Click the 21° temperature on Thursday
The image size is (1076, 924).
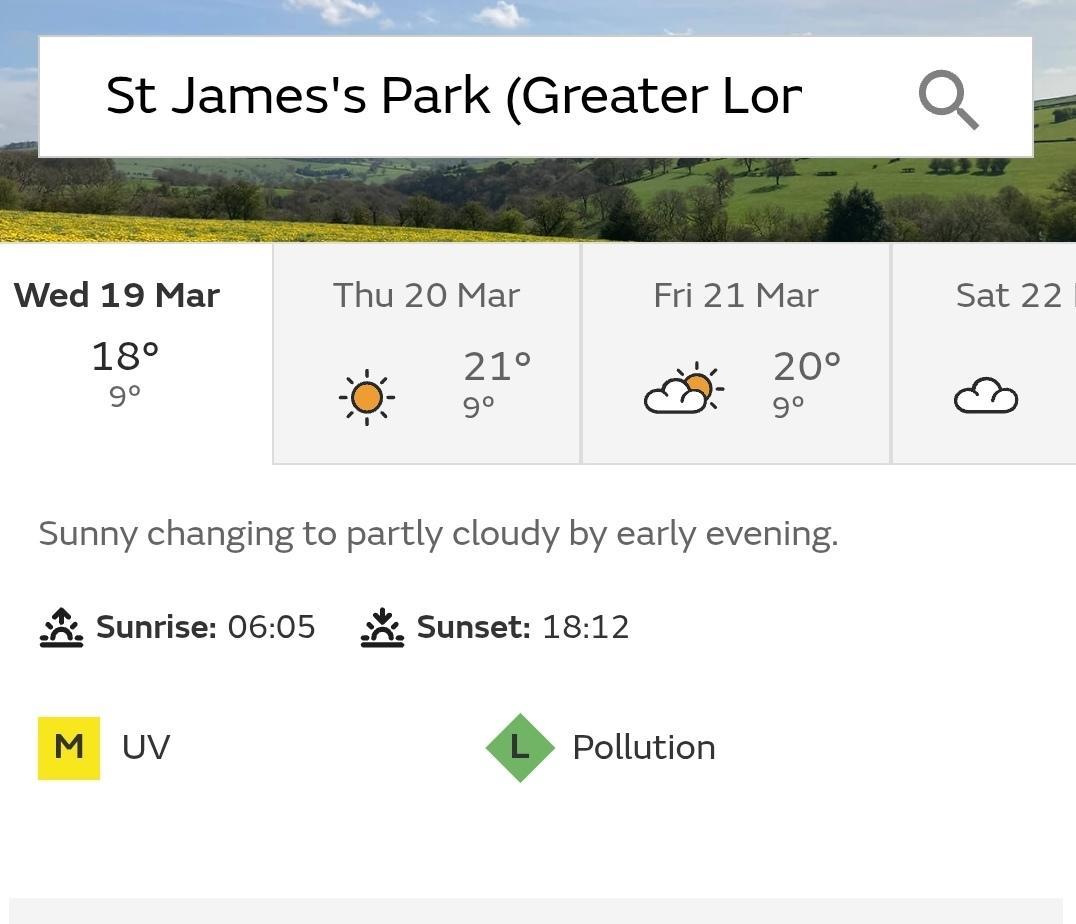[x=497, y=366]
